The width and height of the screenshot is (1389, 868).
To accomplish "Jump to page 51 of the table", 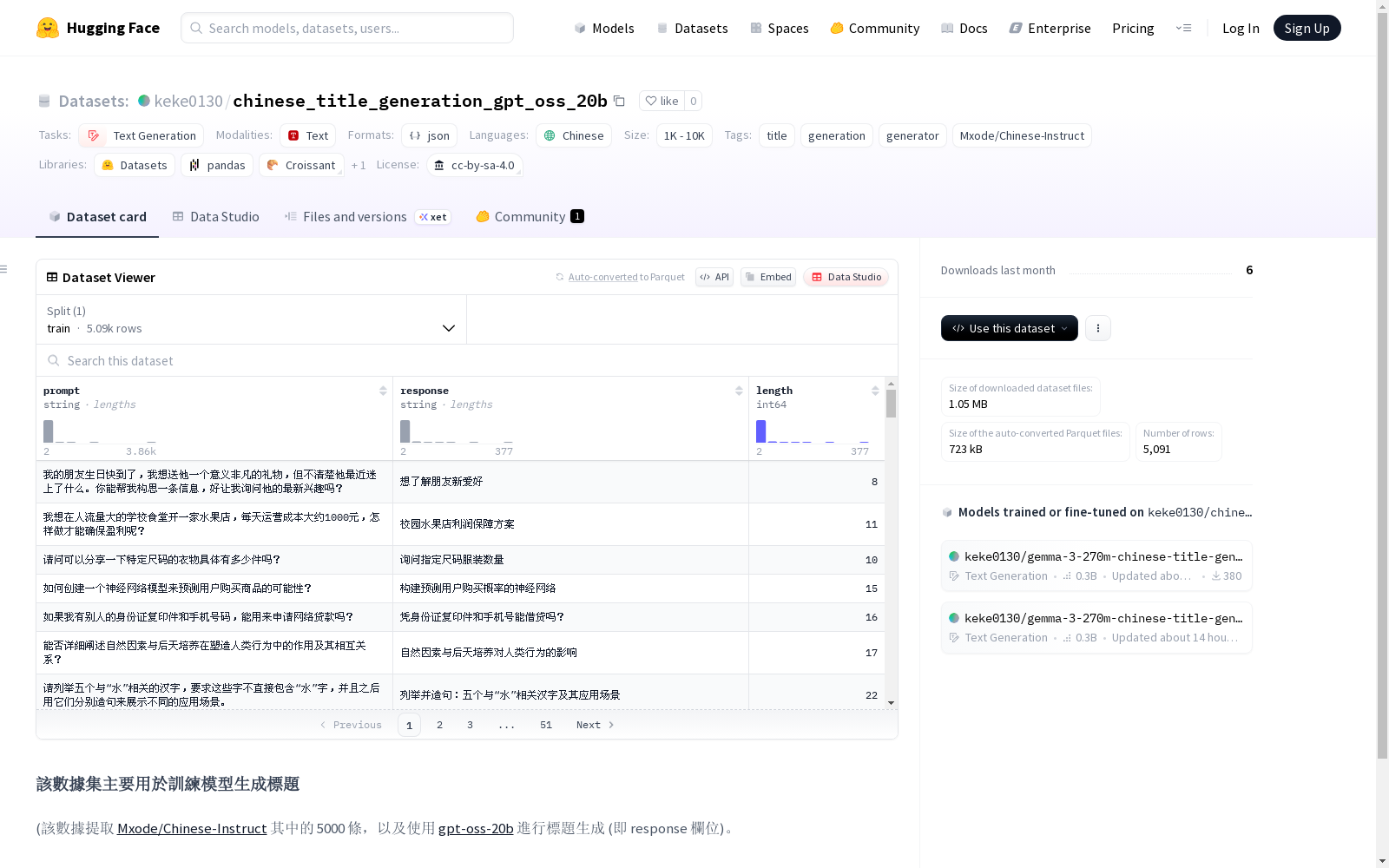I will (545, 725).
